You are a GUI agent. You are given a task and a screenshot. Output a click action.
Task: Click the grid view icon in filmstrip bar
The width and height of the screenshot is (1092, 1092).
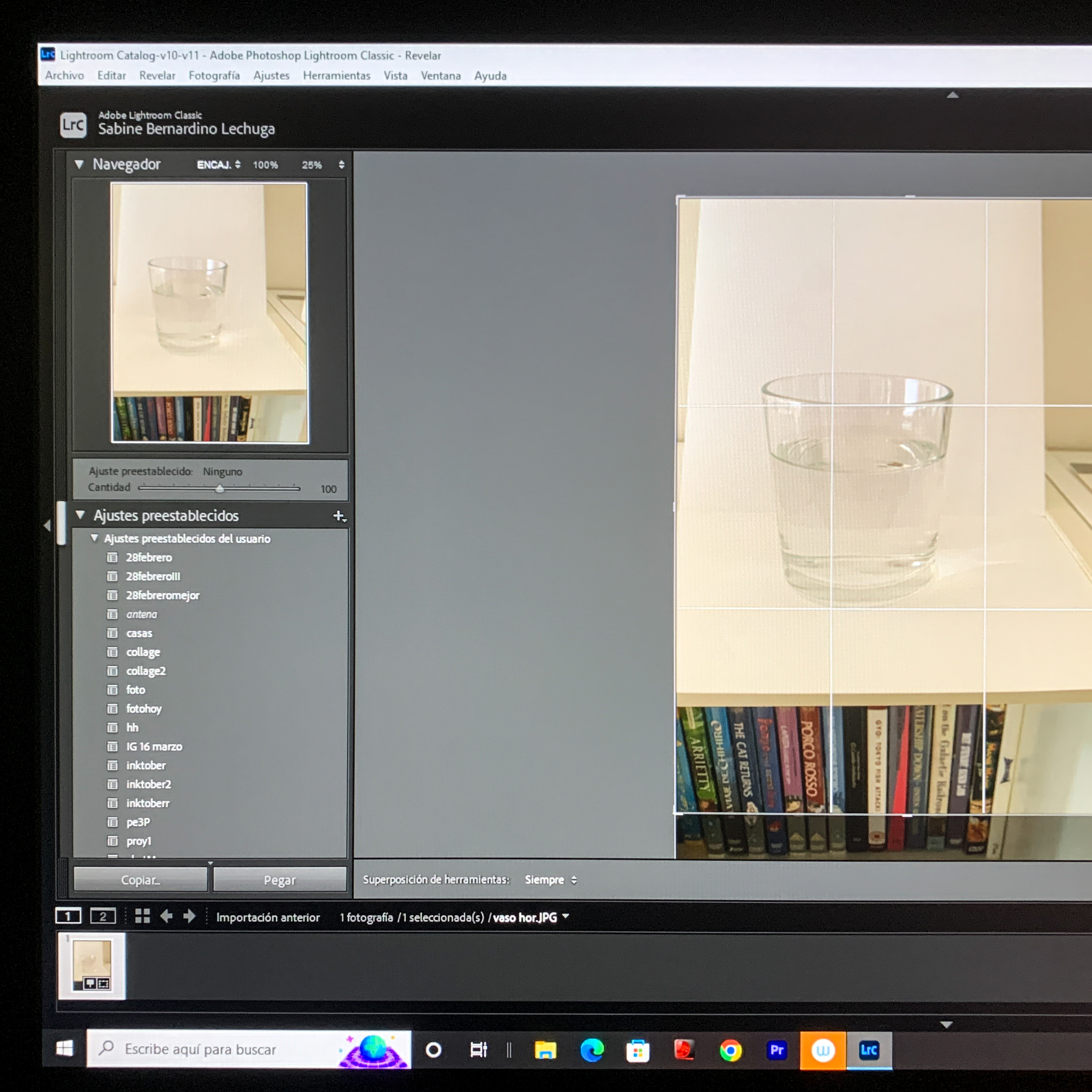(143, 916)
